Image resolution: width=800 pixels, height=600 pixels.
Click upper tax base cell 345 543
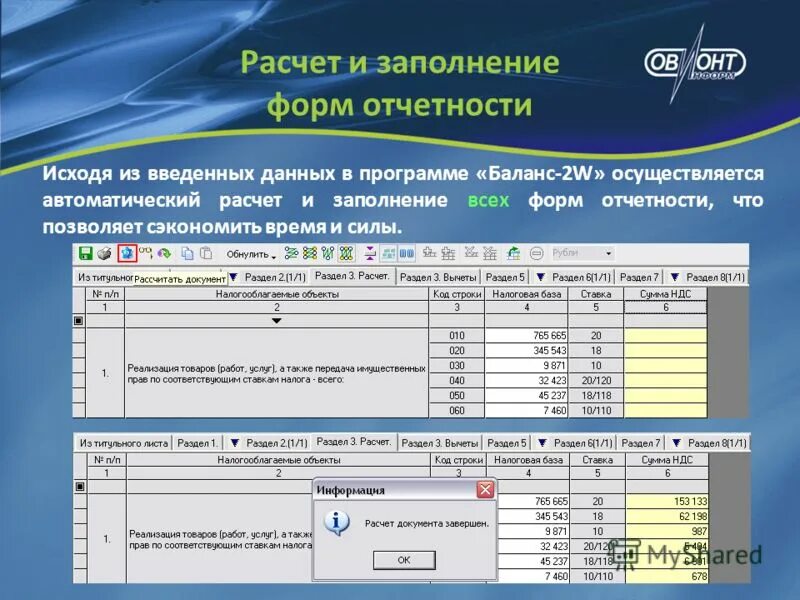point(526,351)
